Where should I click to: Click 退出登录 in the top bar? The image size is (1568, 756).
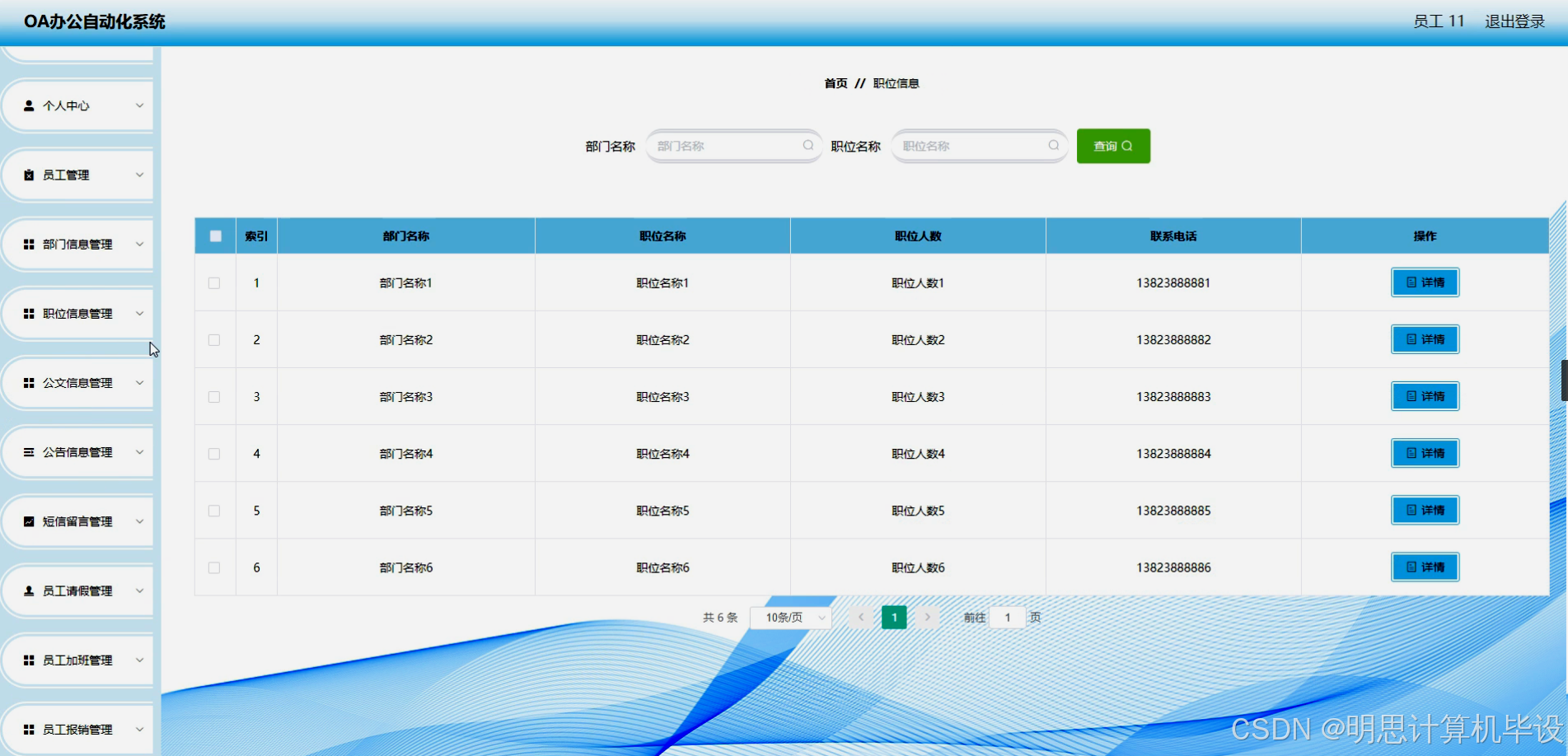(1514, 21)
